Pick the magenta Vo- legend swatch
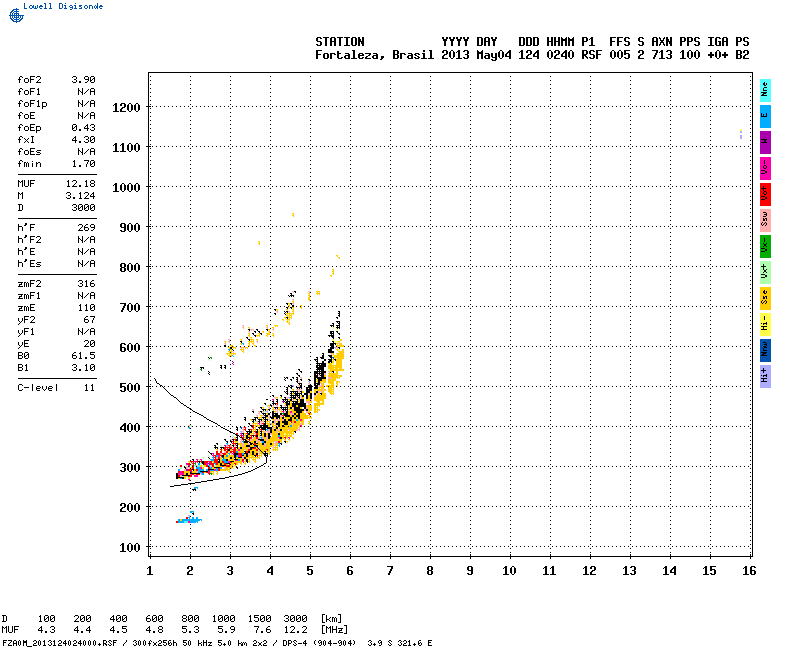The height and width of the screenshot is (650, 800). pos(765,168)
